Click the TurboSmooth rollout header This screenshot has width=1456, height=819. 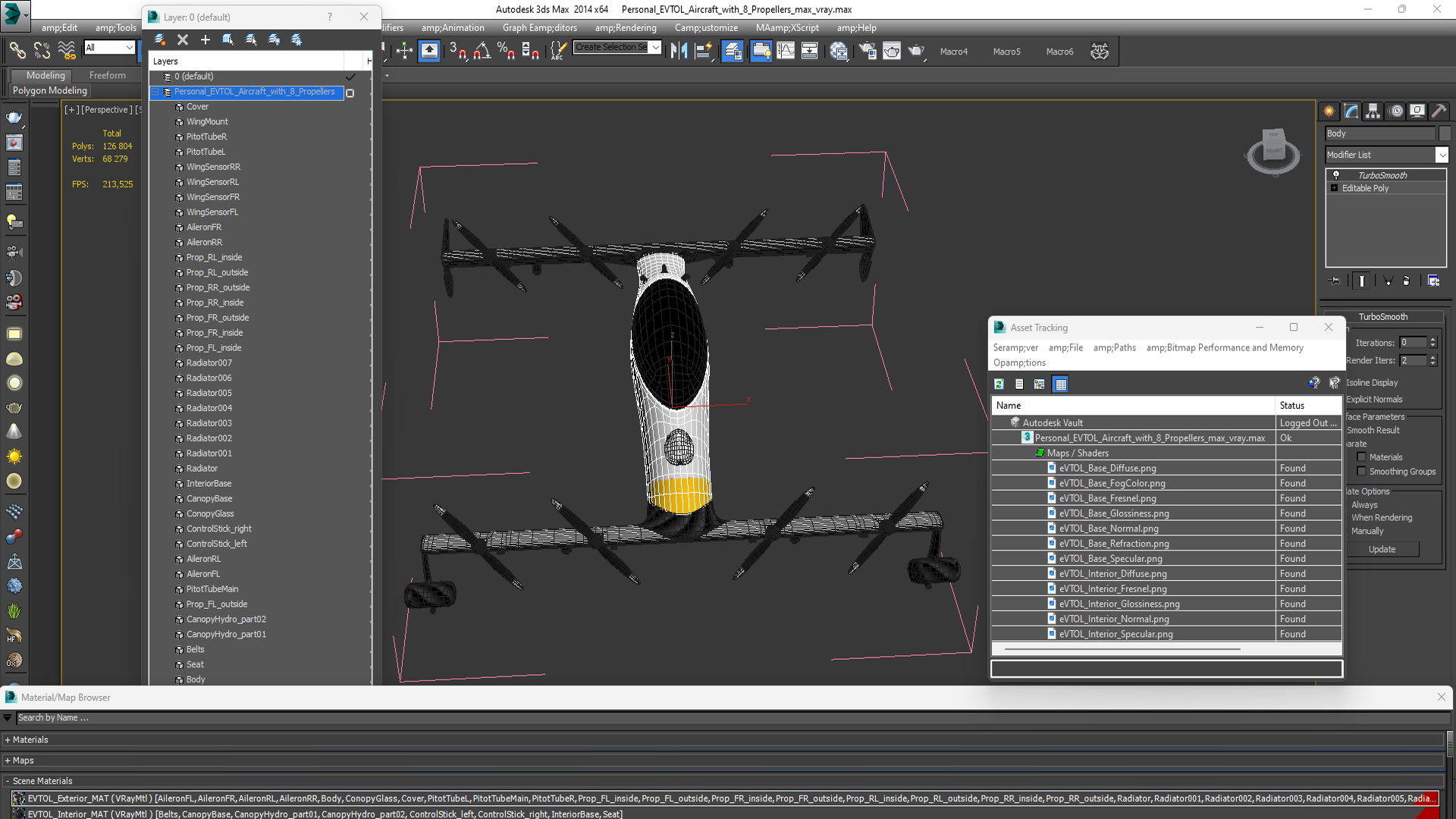1382,317
